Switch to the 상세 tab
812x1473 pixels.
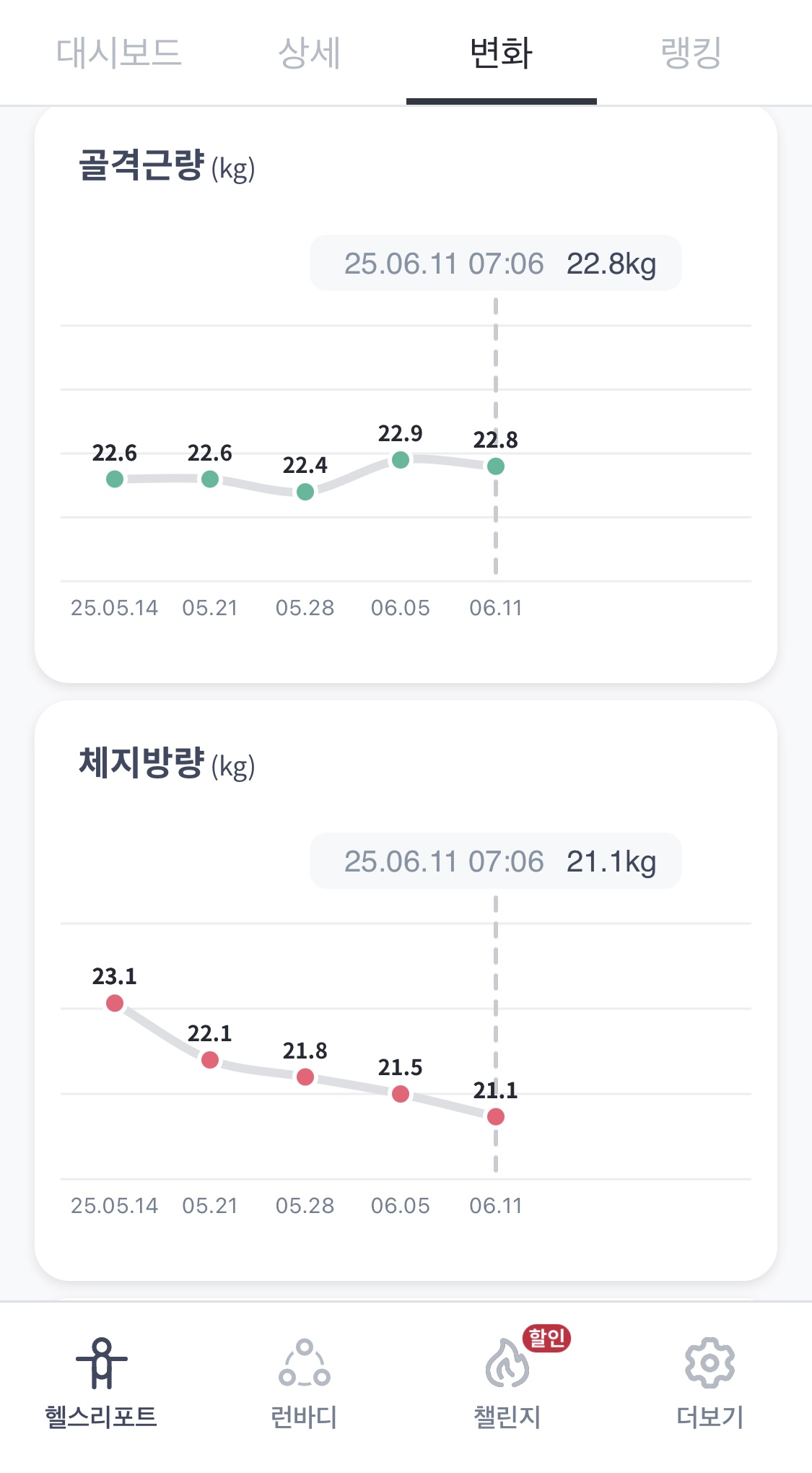tap(310, 53)
